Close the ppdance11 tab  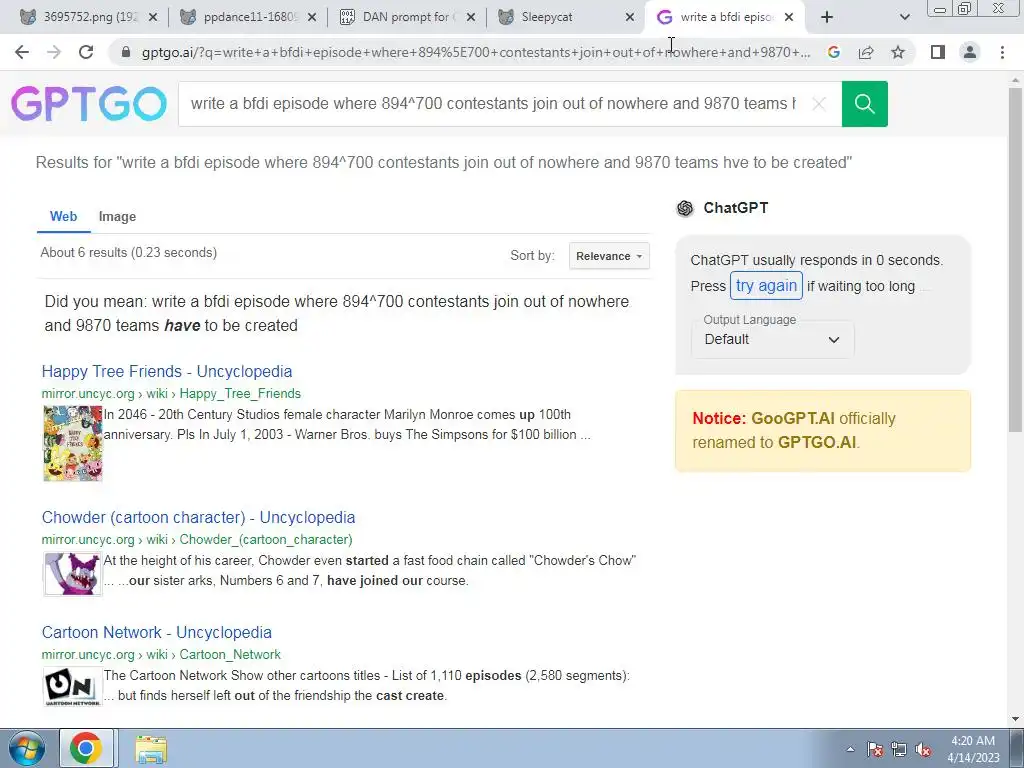[312, 18]
